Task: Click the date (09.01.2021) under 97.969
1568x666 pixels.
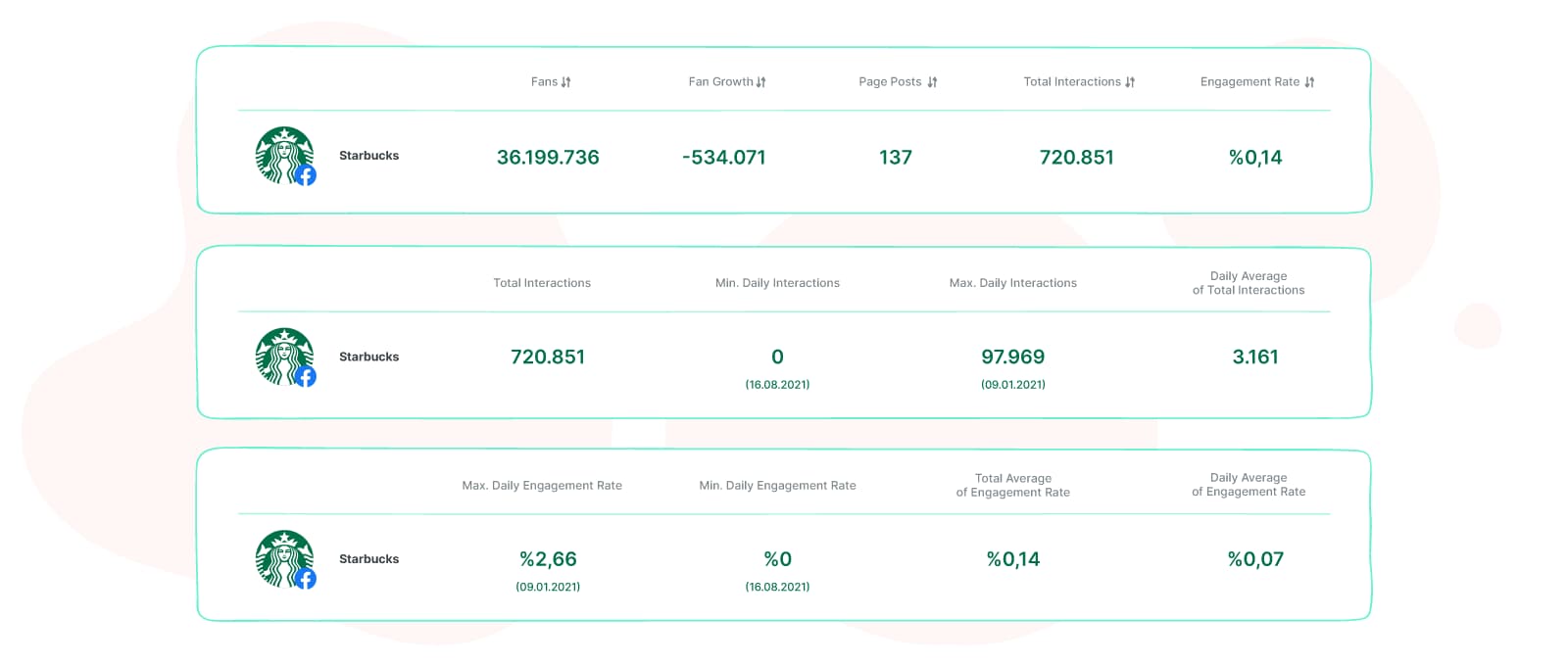Action: [x=1013, y=385]
